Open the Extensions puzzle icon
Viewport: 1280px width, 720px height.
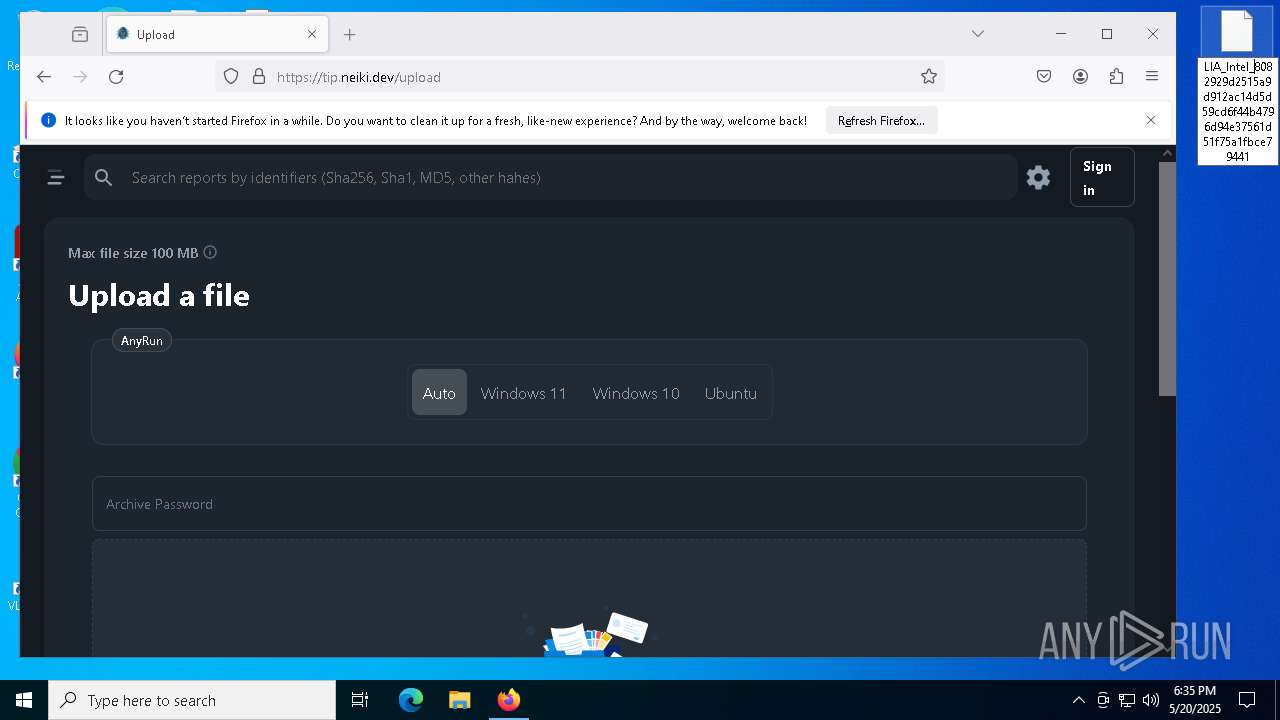pos(1116,77)
